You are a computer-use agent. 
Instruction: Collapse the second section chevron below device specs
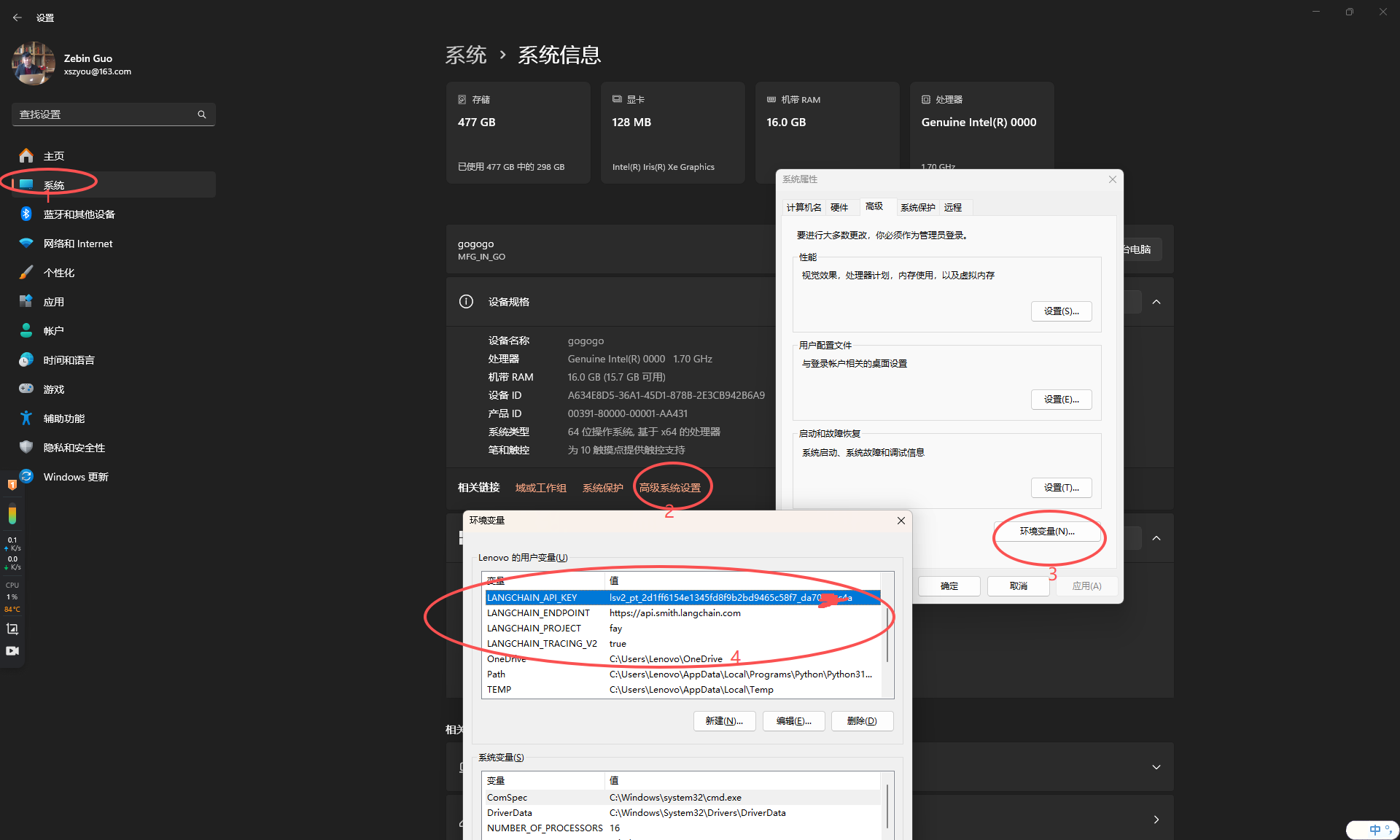(1156, 538)
